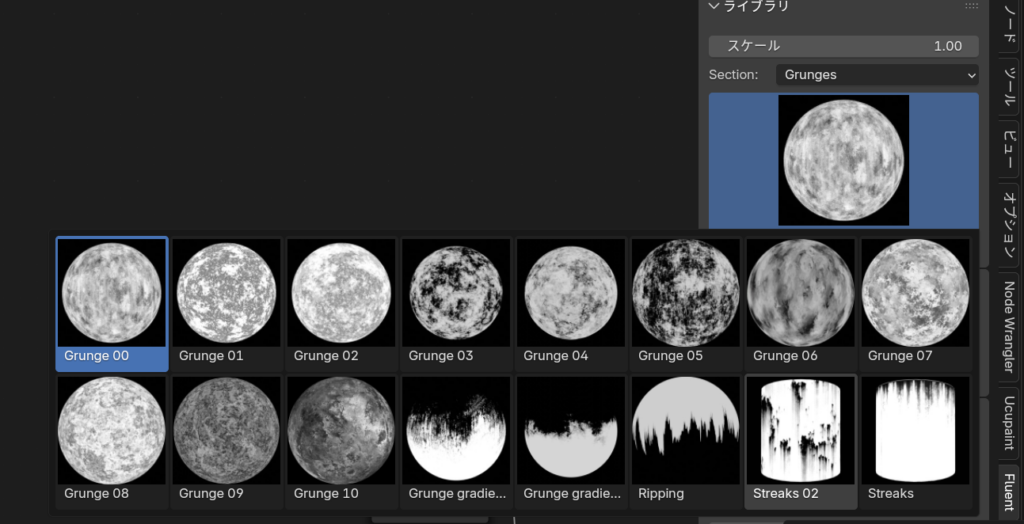Click the Grunge 05 preview thumbnail

(x=686, y=293)
